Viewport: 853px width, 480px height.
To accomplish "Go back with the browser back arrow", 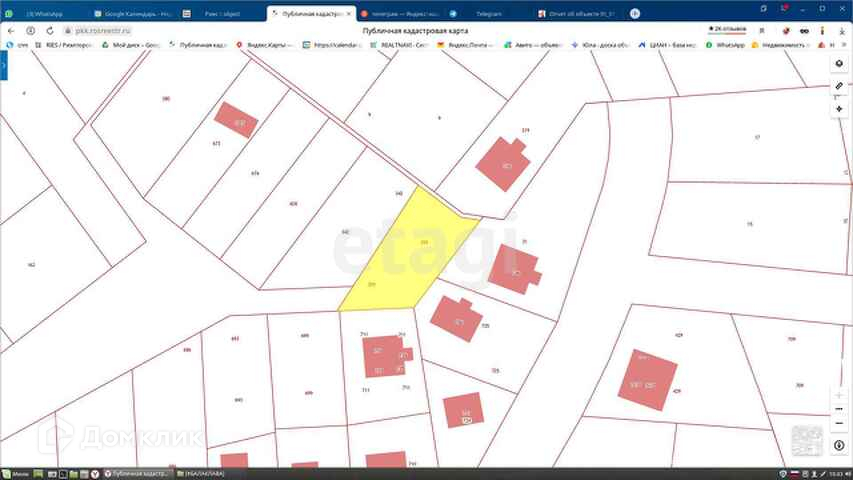I will pyautogui.click(x=11, y=31).
